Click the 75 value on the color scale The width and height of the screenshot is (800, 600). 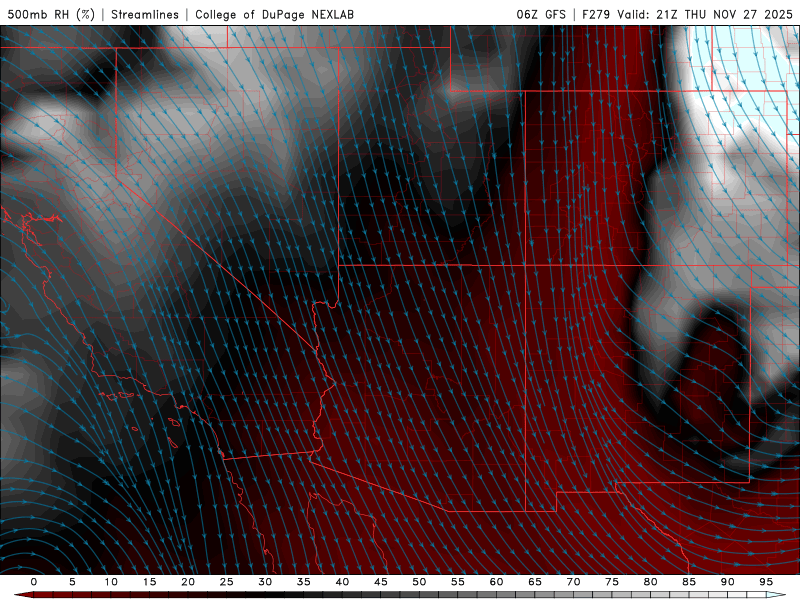tap(612, 582)
